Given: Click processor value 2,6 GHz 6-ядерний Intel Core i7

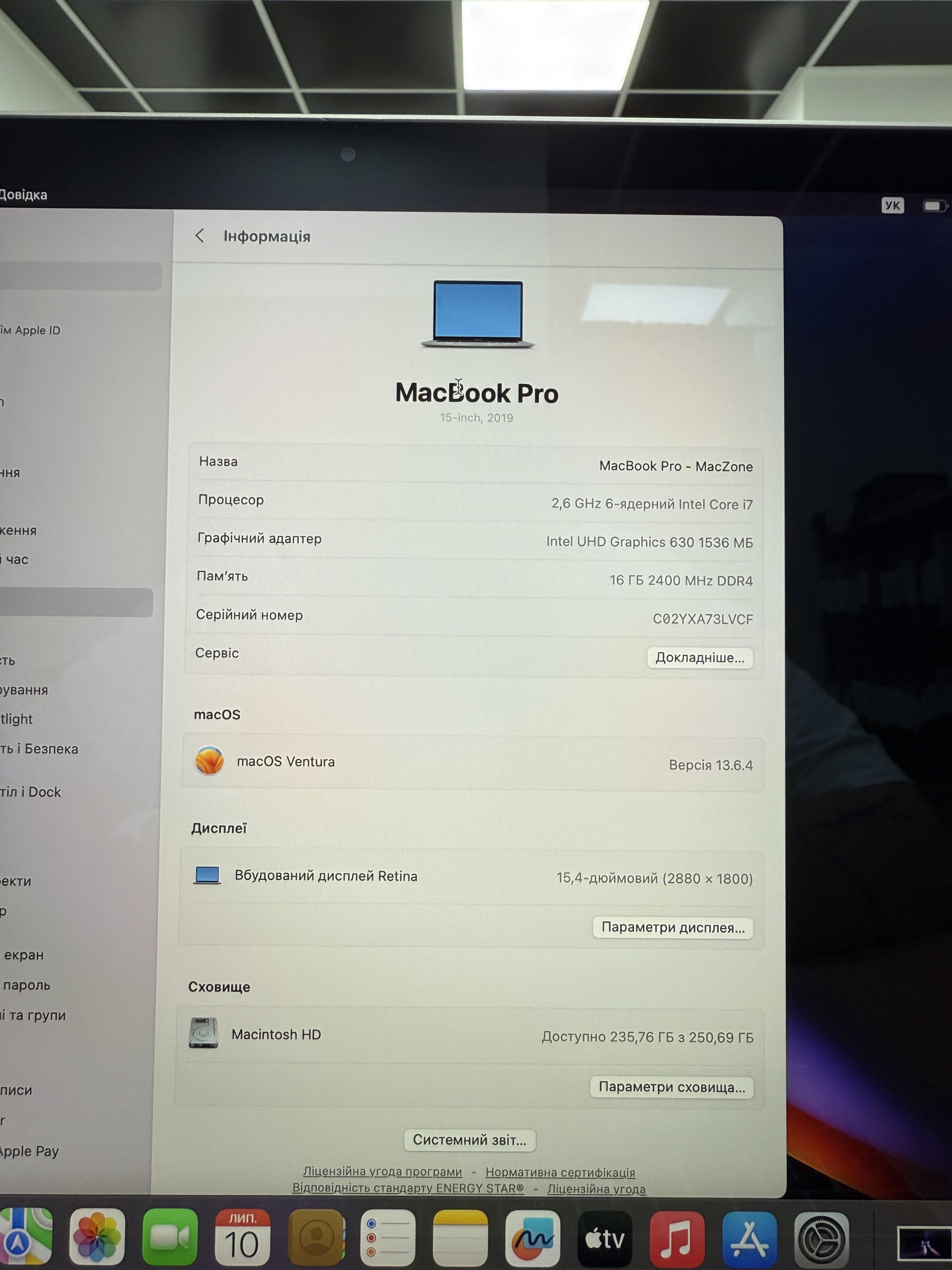Looking at the screenshot, I should click(652, 504).
